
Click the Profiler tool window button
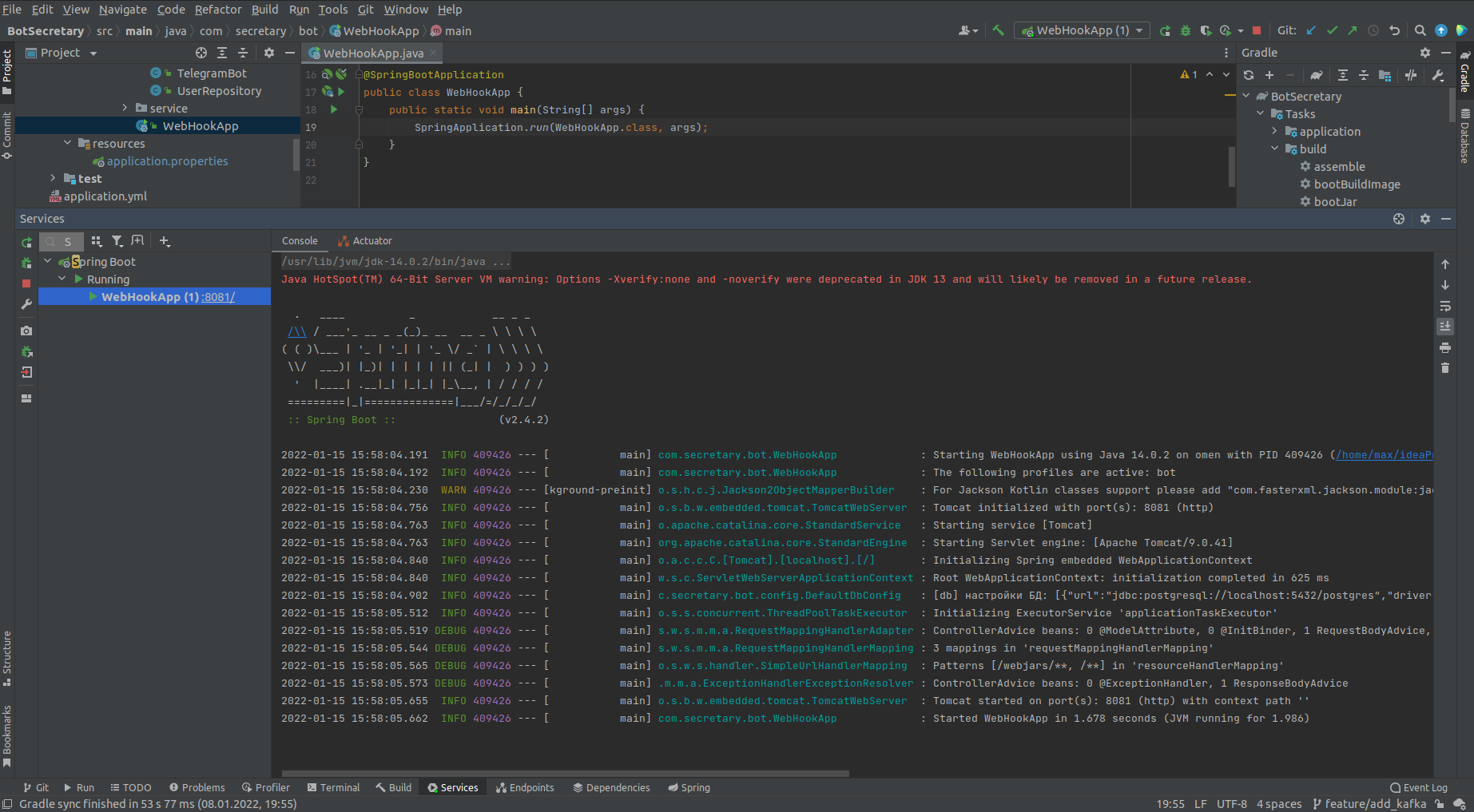pos(266,787)
